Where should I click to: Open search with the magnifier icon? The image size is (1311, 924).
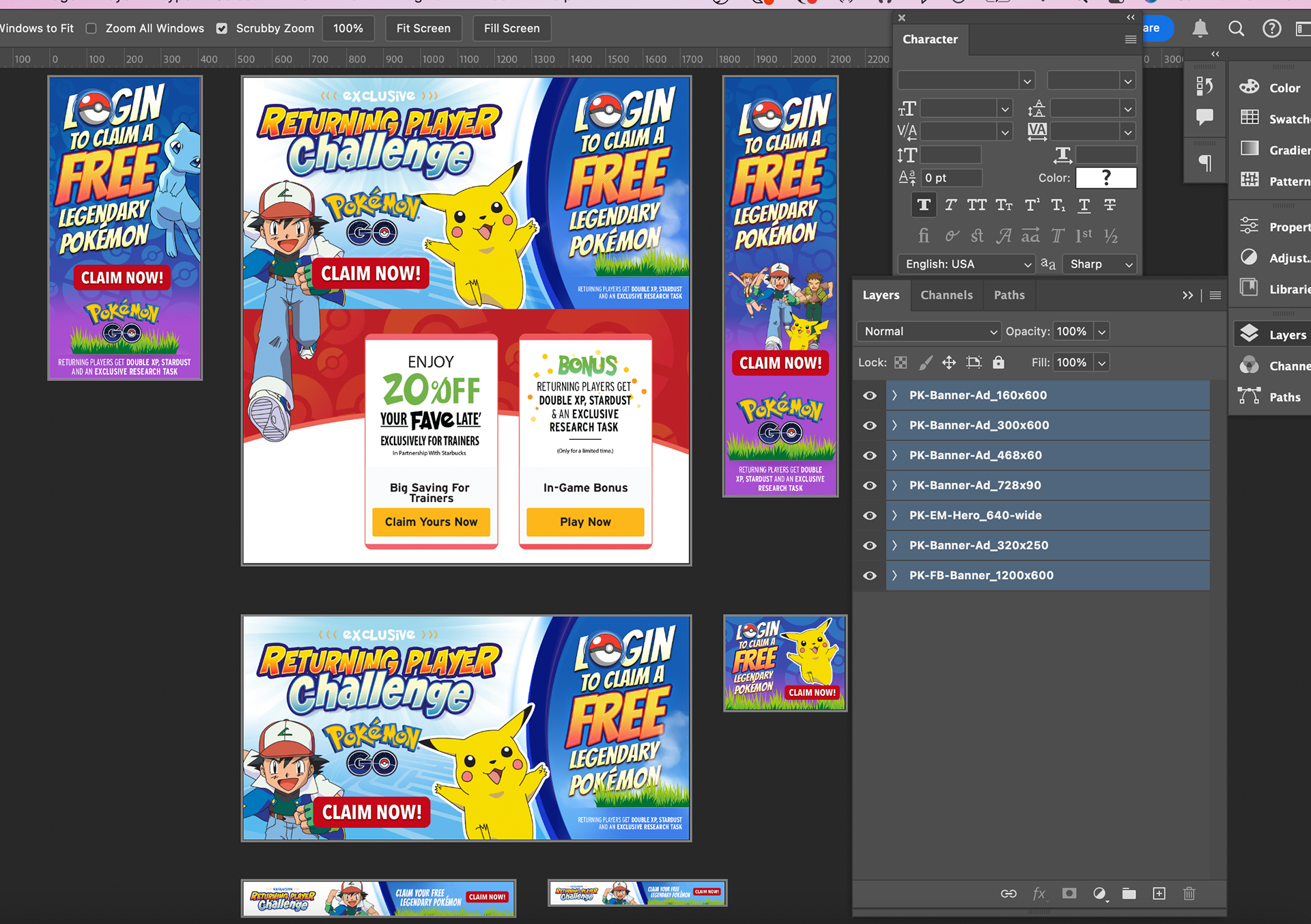1236,29
